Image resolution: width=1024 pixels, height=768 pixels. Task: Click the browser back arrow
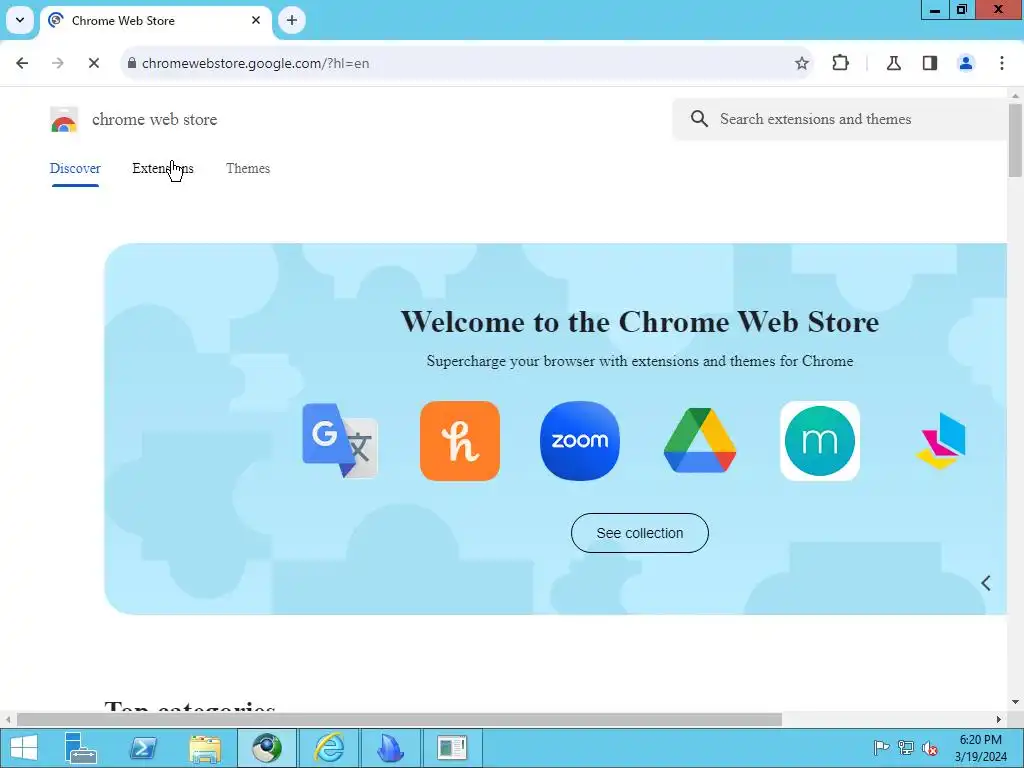(x=22, y=63)
